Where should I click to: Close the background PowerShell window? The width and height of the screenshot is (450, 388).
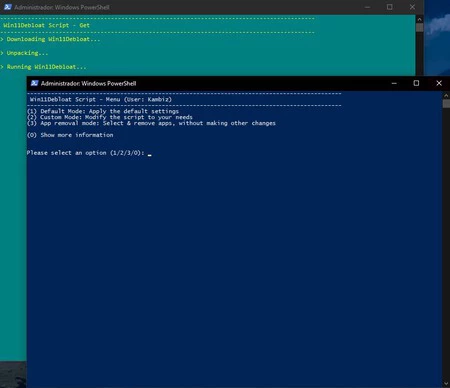pos(412,7)
